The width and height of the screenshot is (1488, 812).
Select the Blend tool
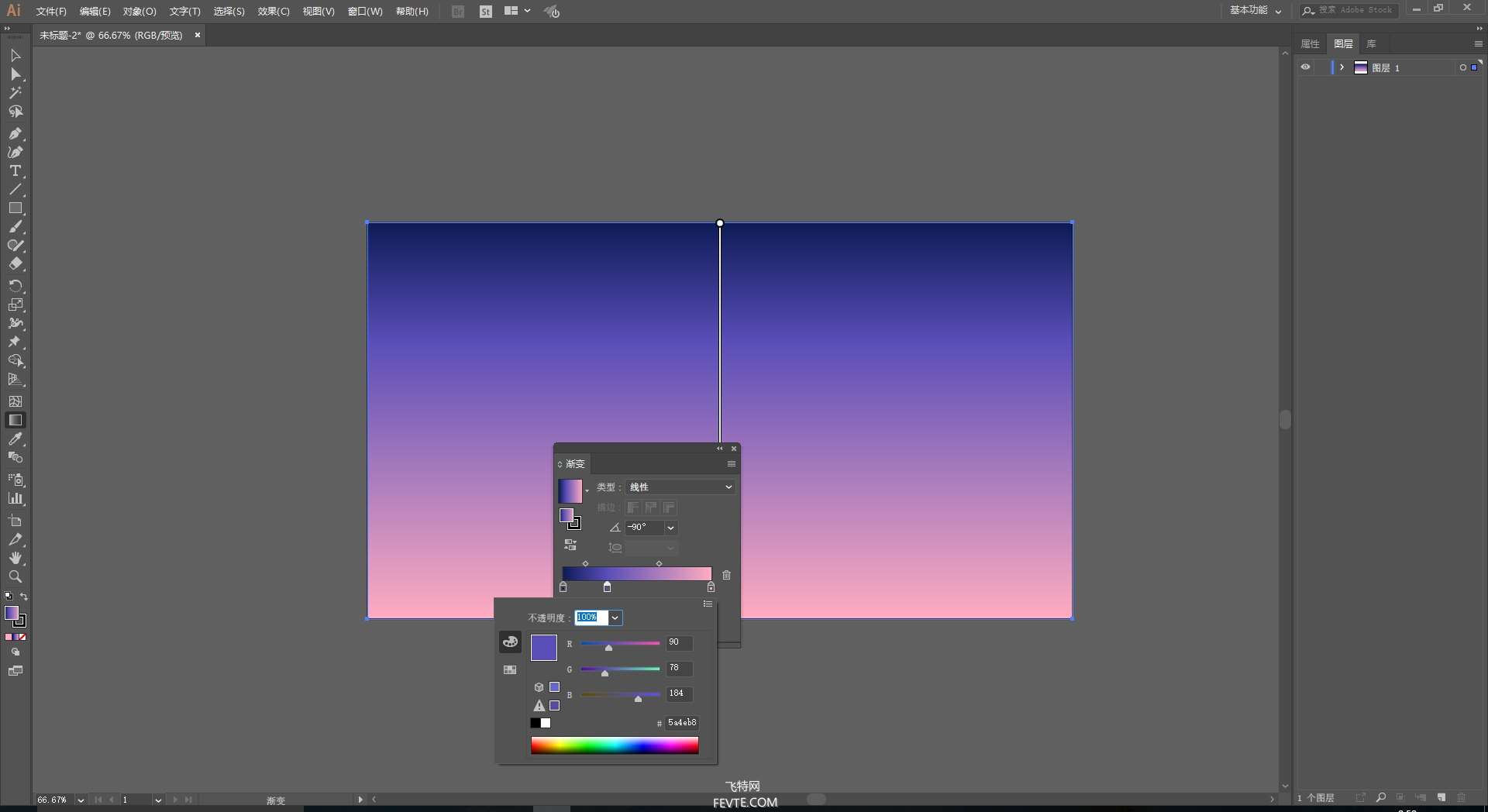pyautogui.click(x=15, y=457)
